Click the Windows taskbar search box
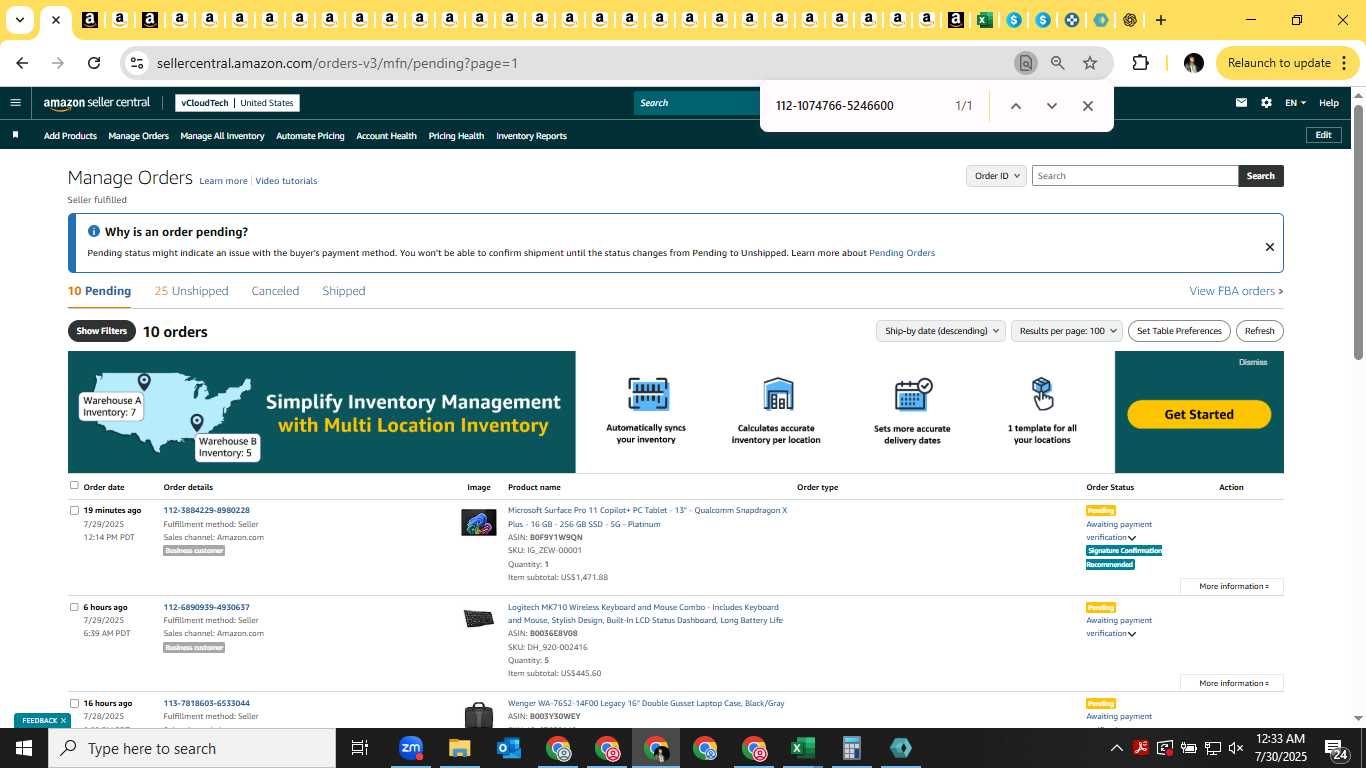Screen dimensions: 1366x768 pos(192,748)
